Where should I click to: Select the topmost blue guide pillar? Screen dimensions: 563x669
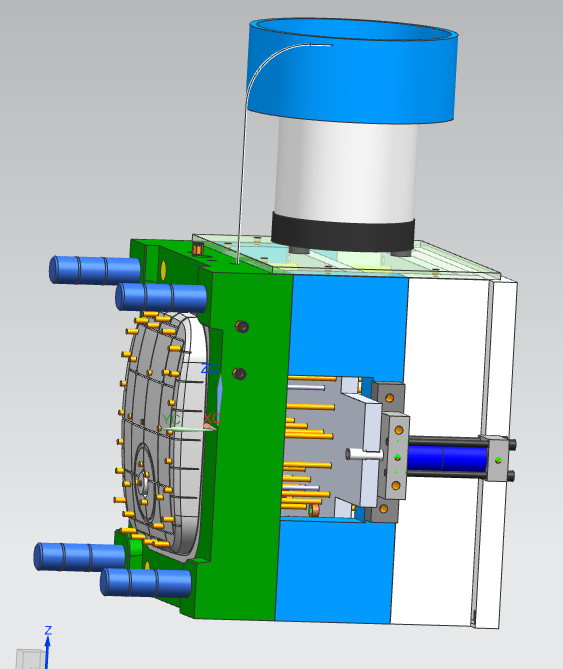click(95, 270)
